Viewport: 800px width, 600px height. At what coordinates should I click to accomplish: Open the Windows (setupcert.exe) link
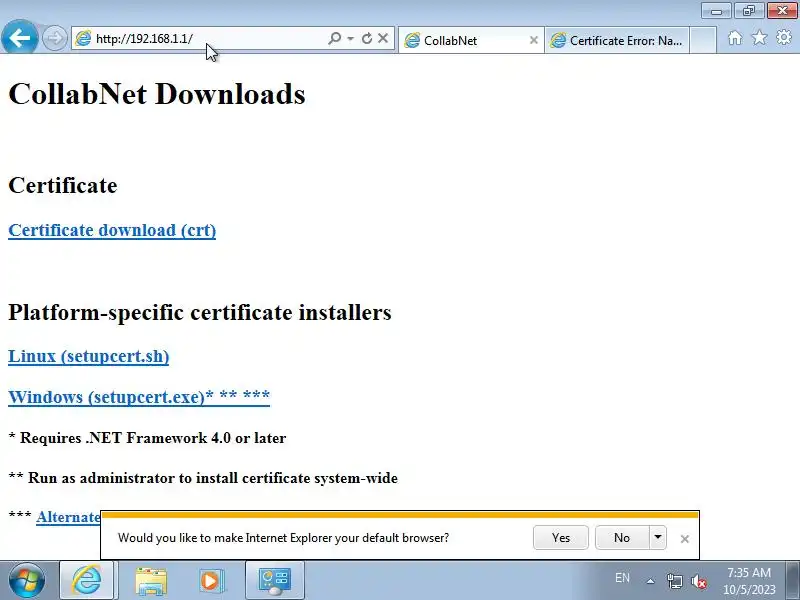(139, 396)
